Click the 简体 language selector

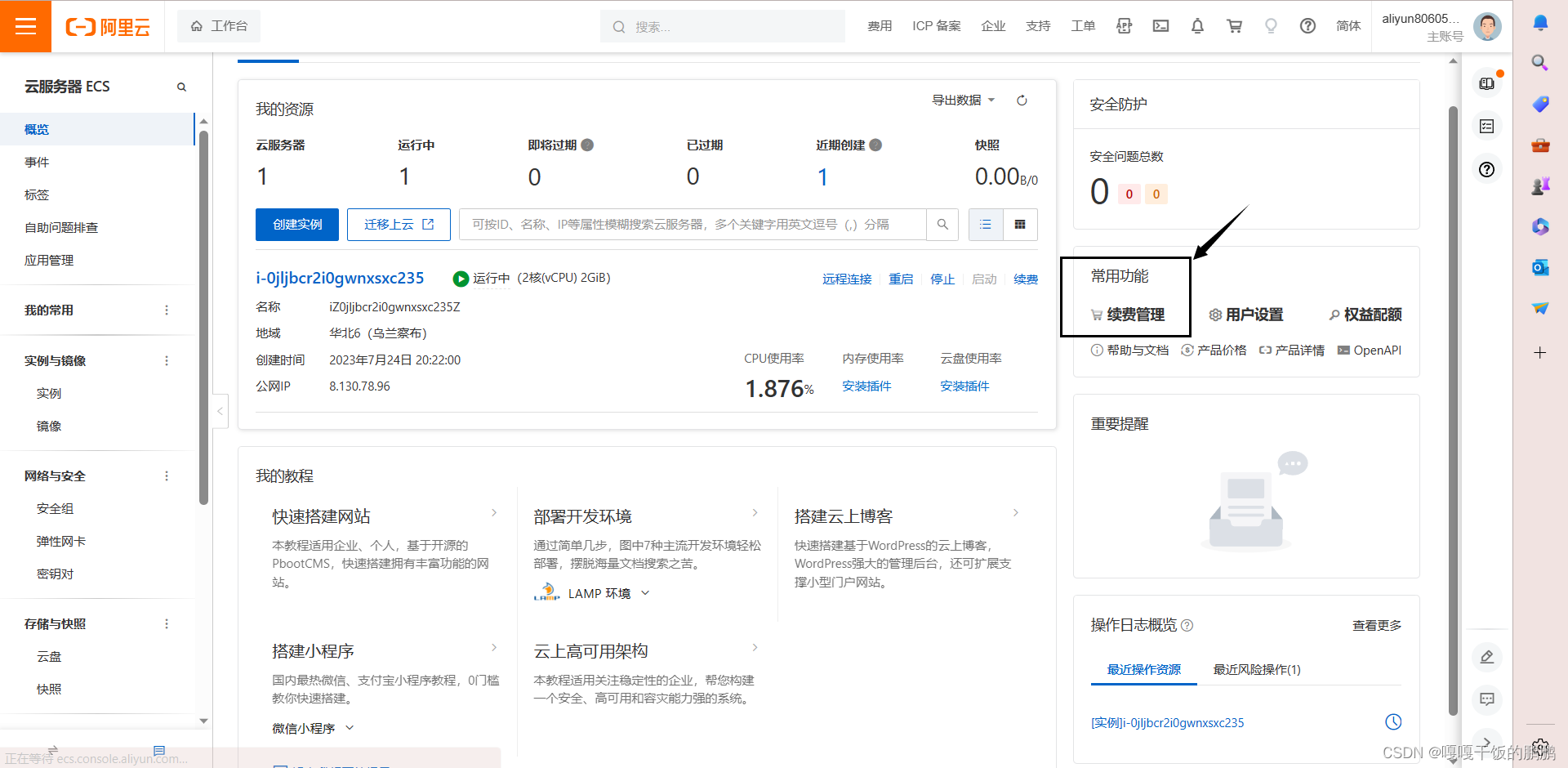click(1348, 26)
